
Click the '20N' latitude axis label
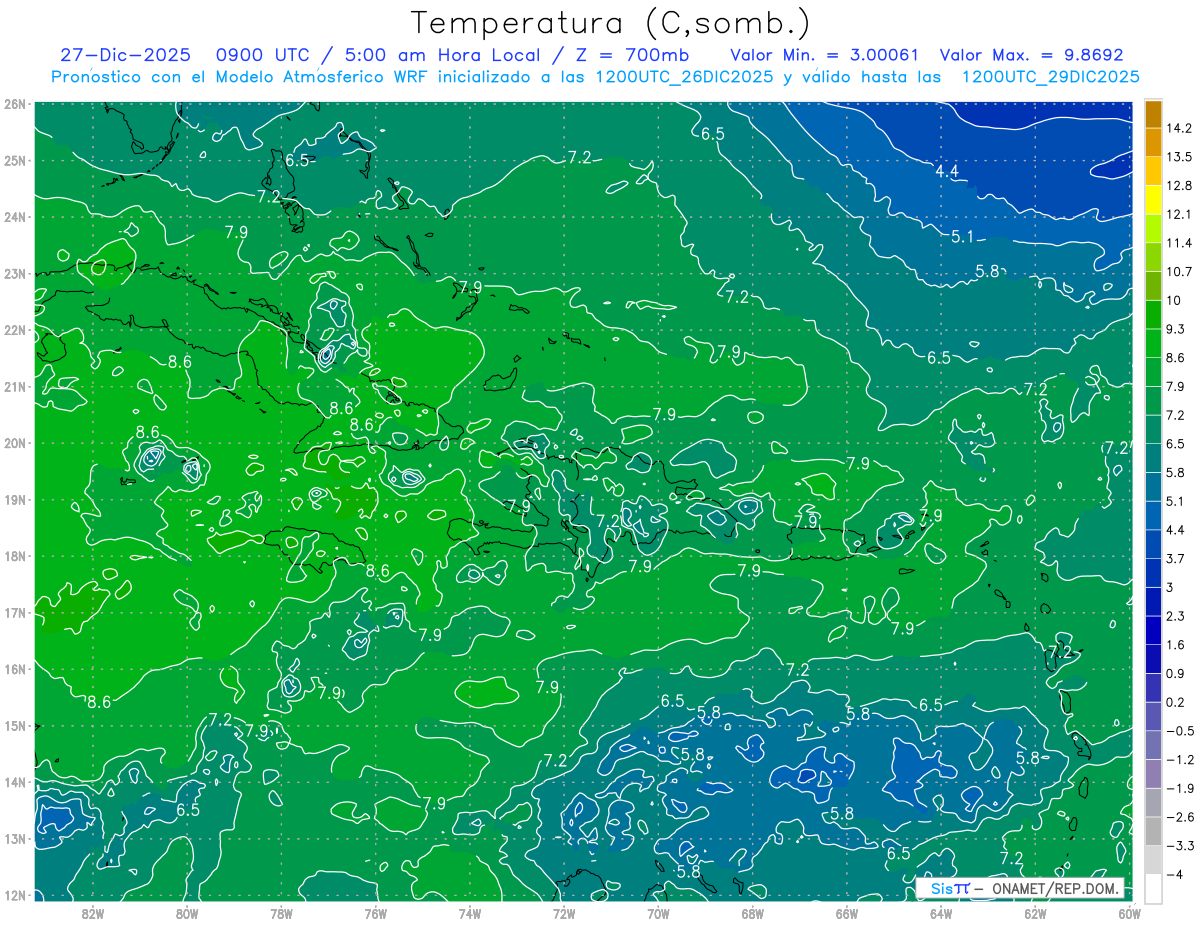(x=15, y=443)
